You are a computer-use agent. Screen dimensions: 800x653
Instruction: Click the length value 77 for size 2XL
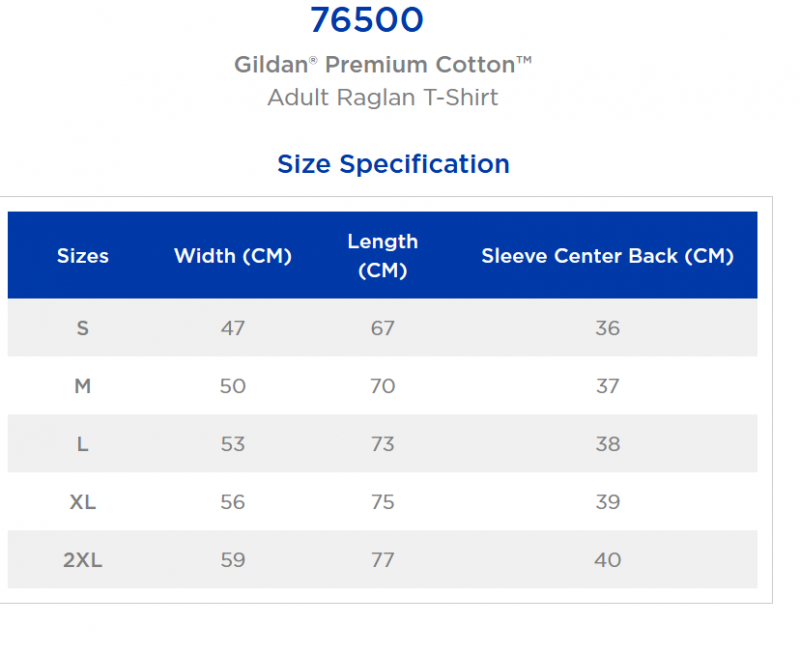[383, 560]
